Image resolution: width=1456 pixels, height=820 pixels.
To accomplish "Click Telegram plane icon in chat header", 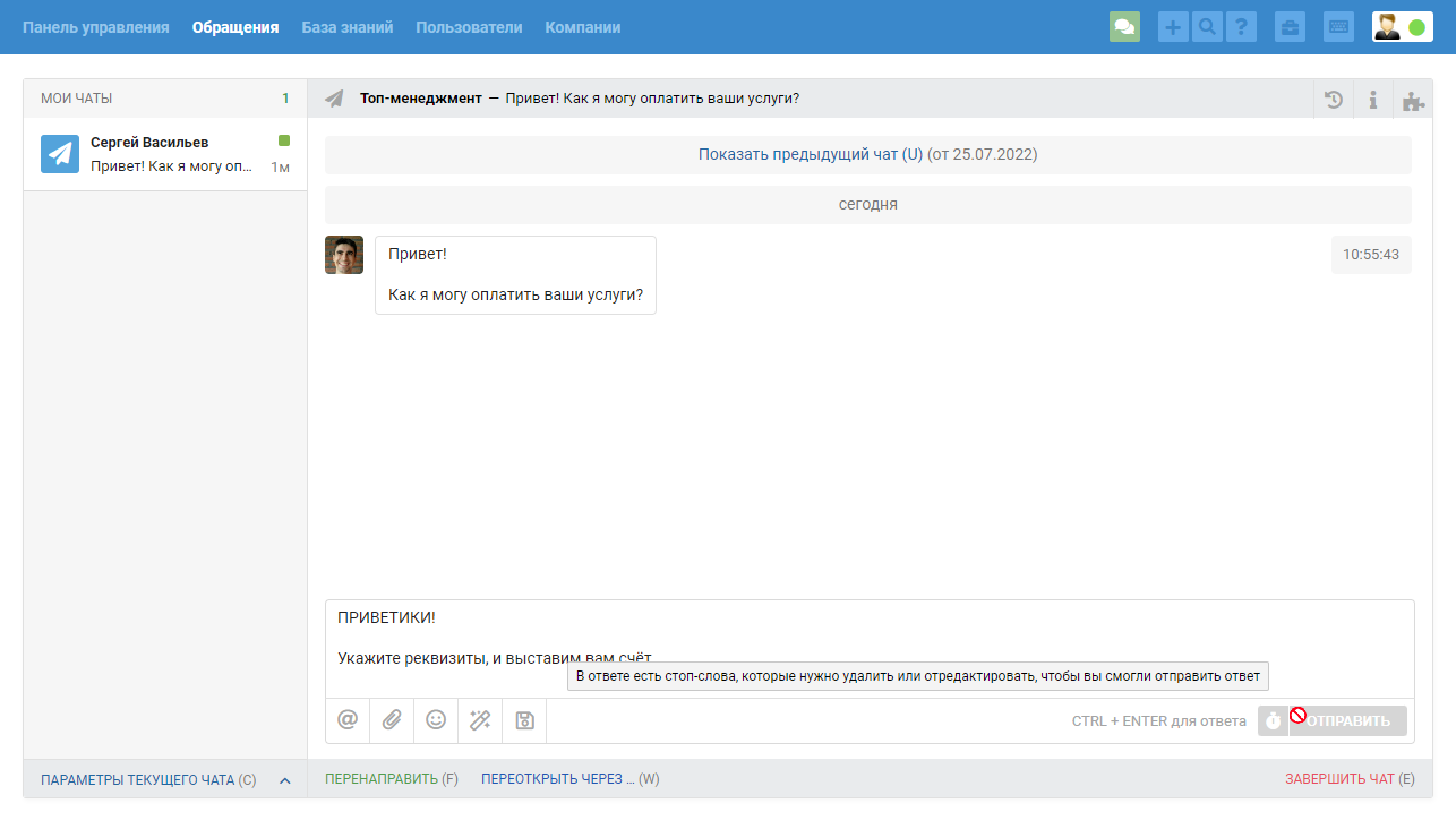I will tap(334, 99).
